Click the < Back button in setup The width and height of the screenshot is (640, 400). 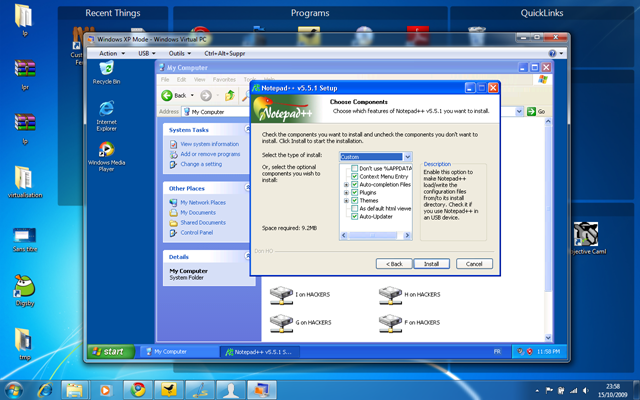coord(394,264)
